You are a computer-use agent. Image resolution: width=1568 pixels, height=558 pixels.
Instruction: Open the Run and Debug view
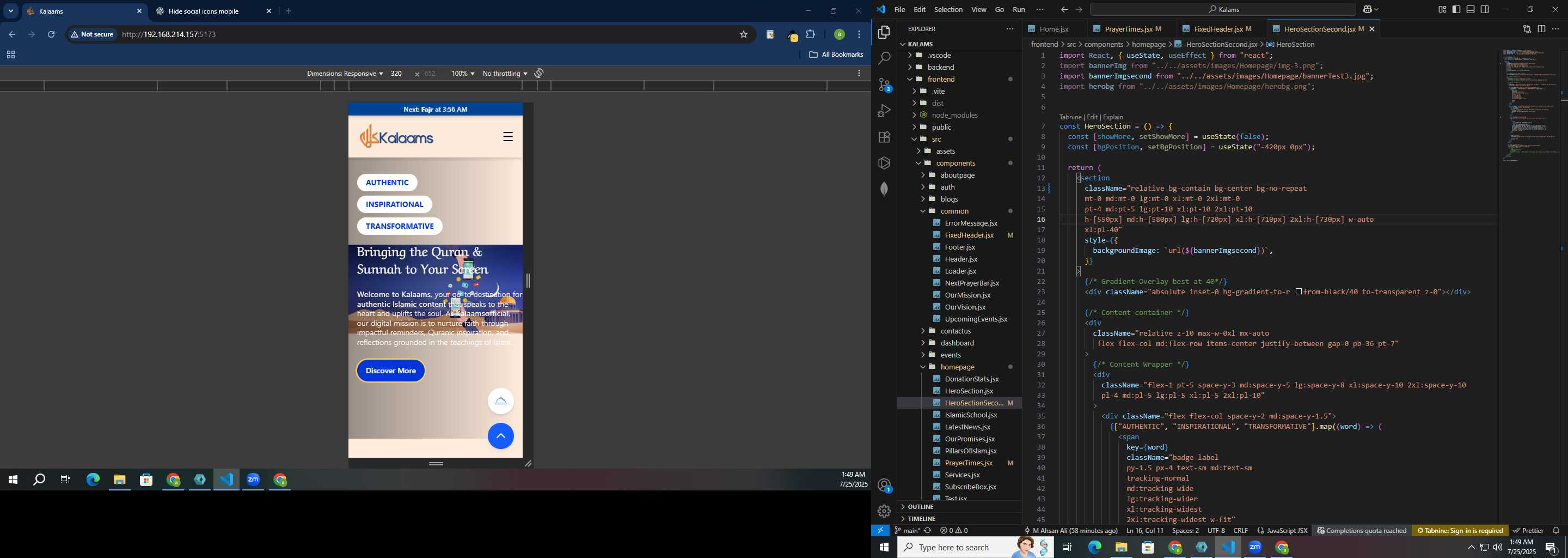click(x=884, y=111)
